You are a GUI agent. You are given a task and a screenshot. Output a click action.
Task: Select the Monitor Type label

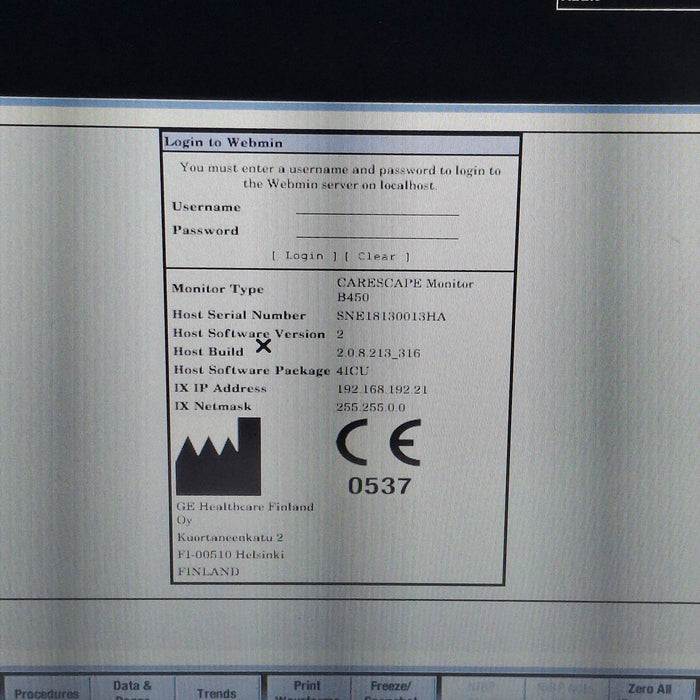218,289
